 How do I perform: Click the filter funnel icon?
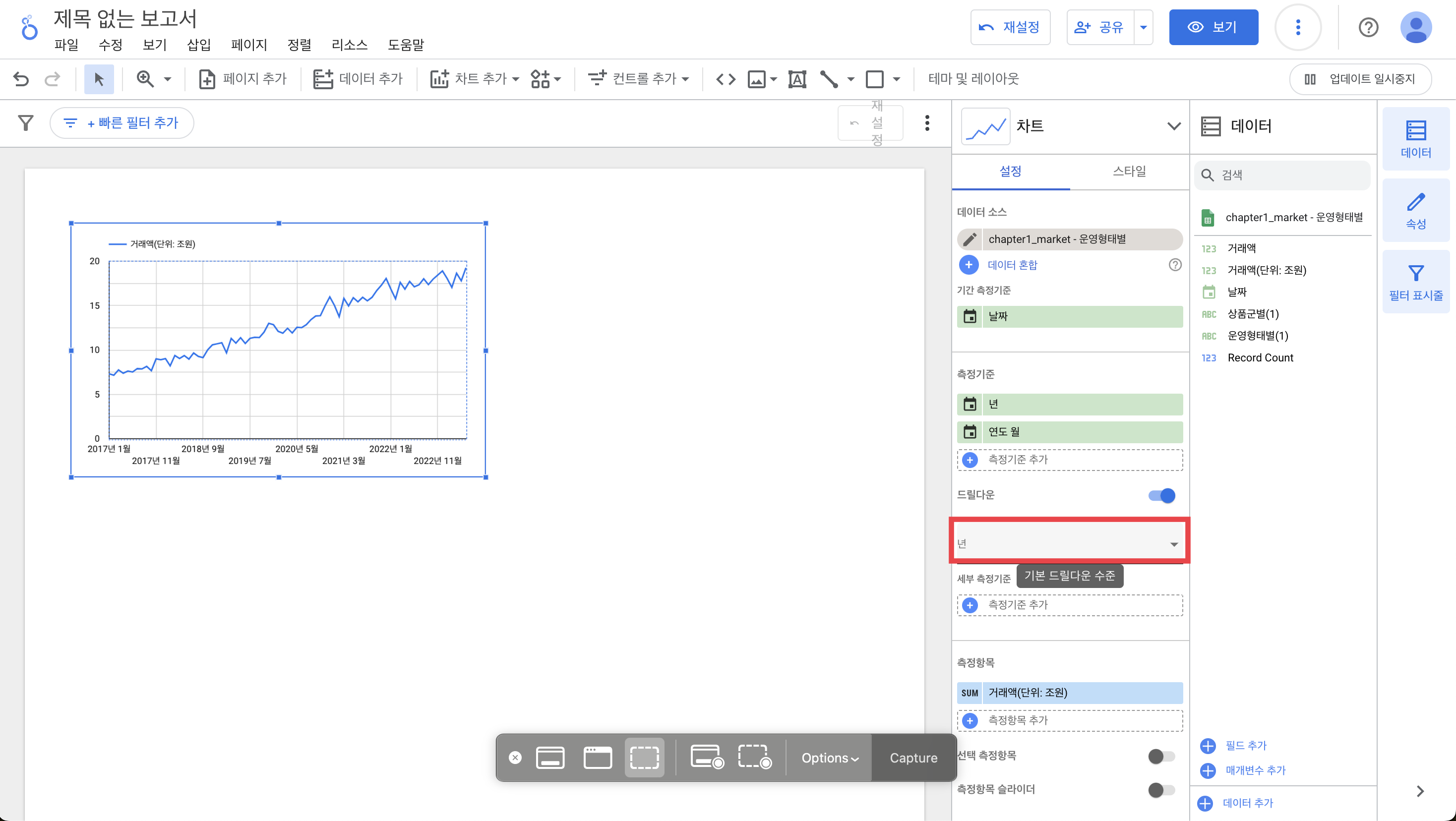coord(26,122)
